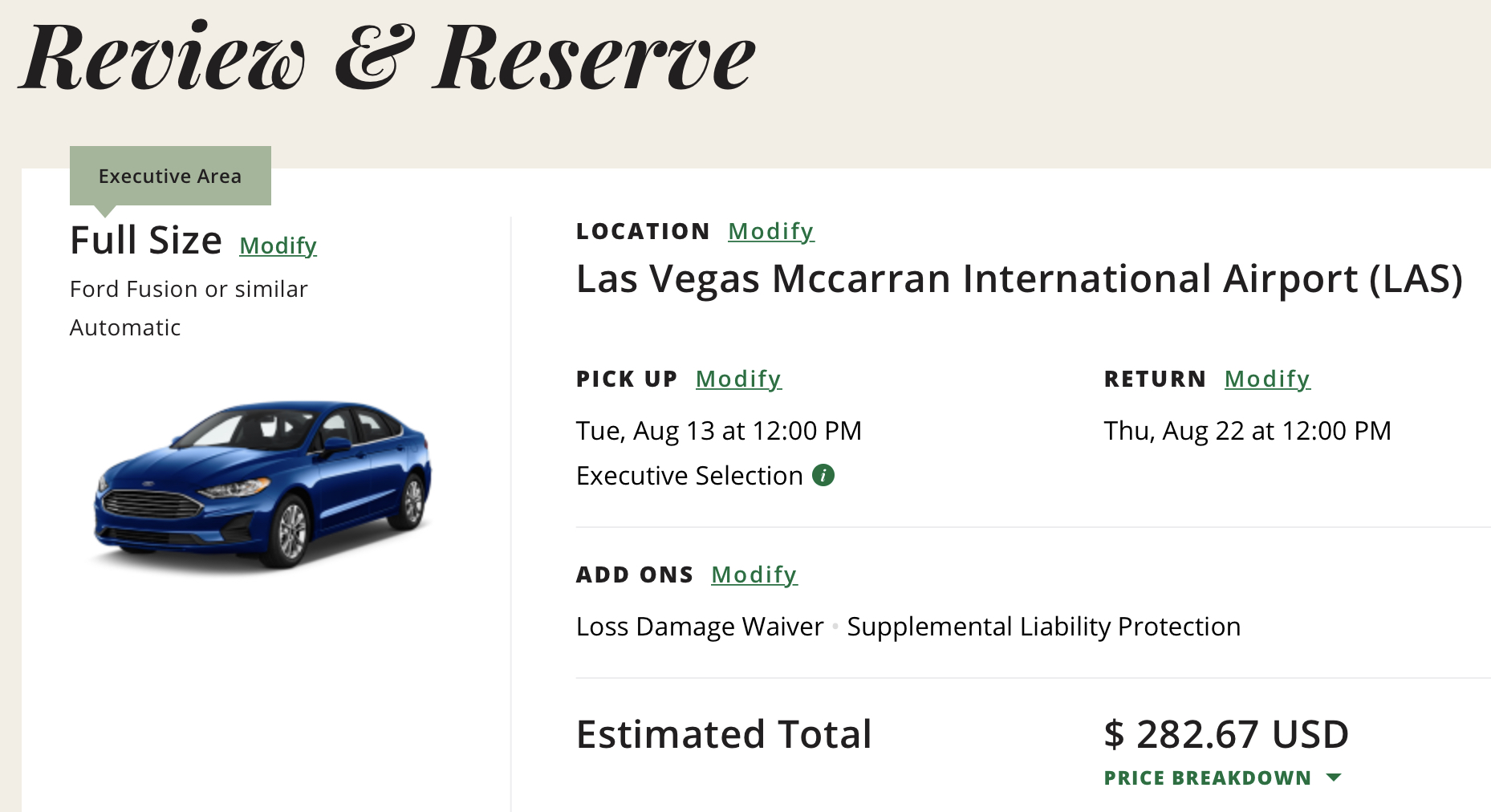1491x812 pixels.
Task: Click the Review & Reserve heading
Action: coord(388,58)
